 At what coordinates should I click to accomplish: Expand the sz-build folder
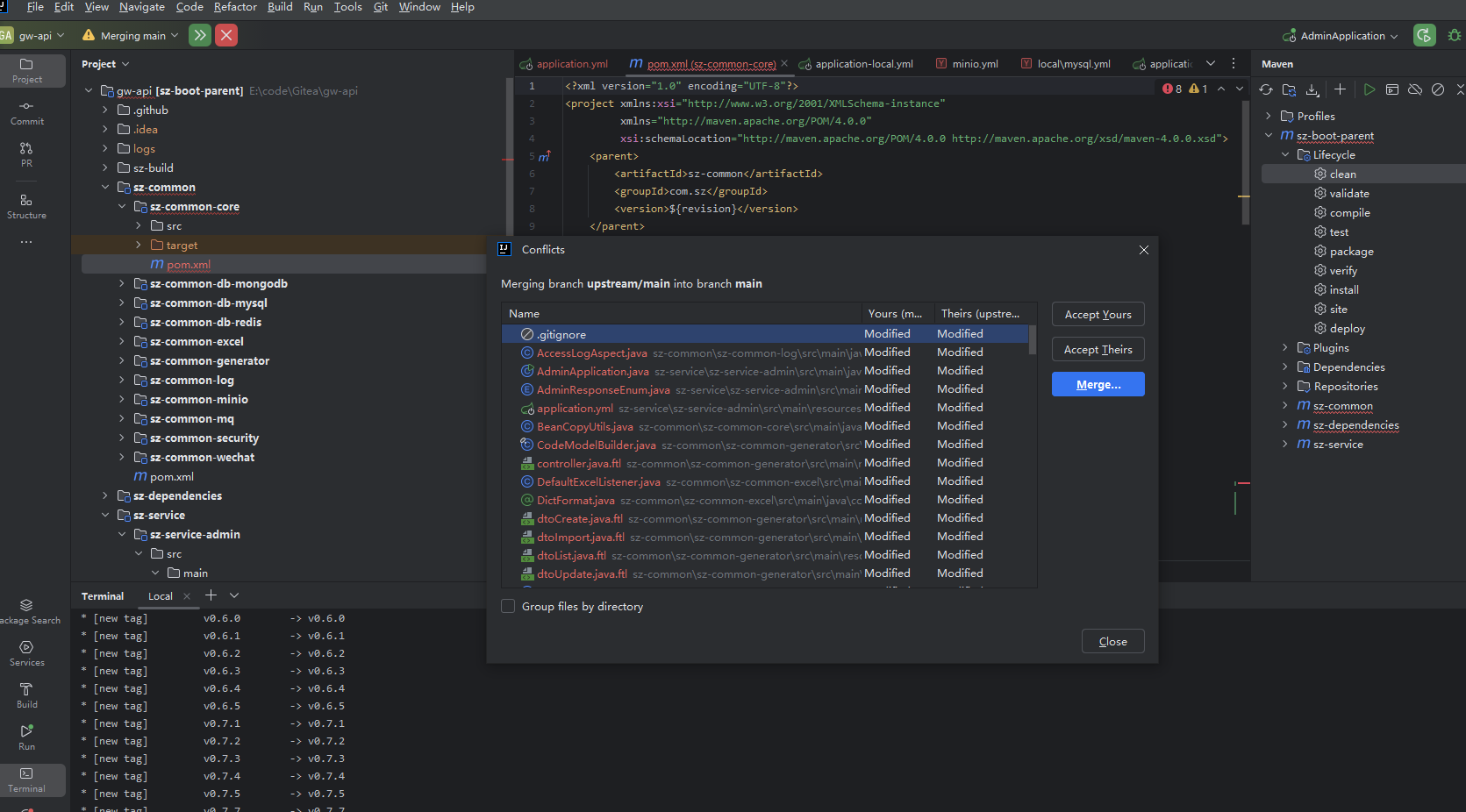pos(105,167)
